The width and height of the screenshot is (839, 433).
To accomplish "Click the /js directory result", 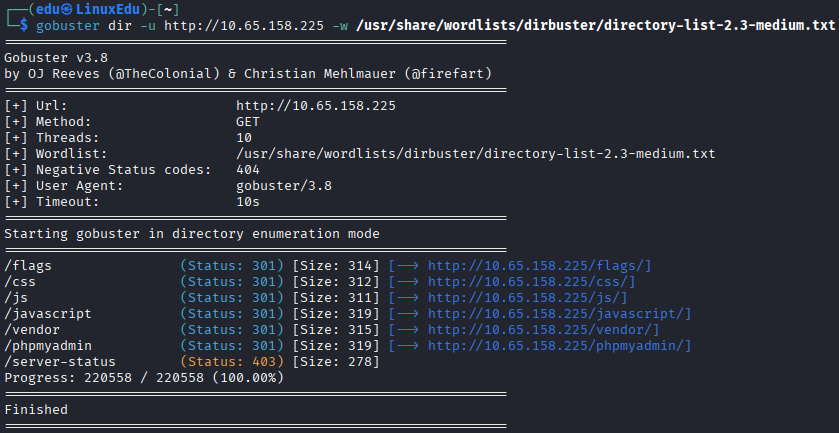I will 16,298.
